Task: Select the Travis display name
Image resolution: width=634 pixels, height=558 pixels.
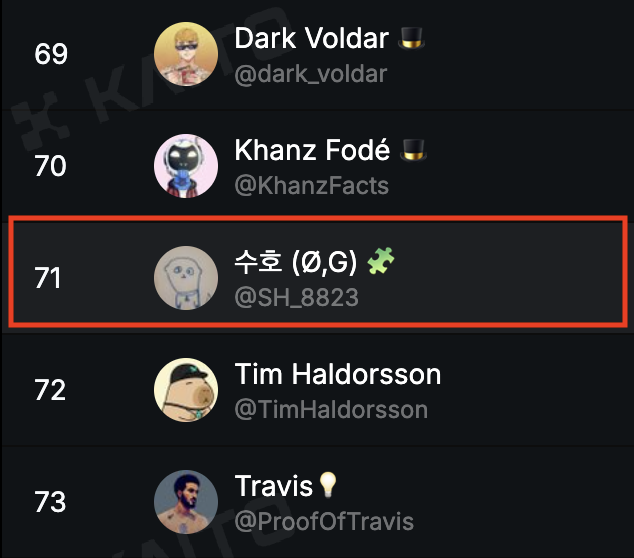Action: point(274,486)
